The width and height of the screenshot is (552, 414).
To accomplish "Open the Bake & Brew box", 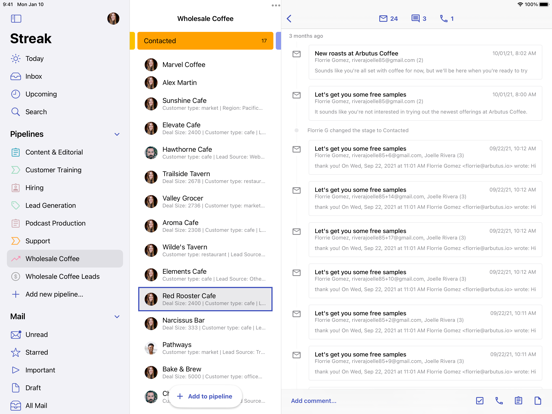I will click(205, 372).
